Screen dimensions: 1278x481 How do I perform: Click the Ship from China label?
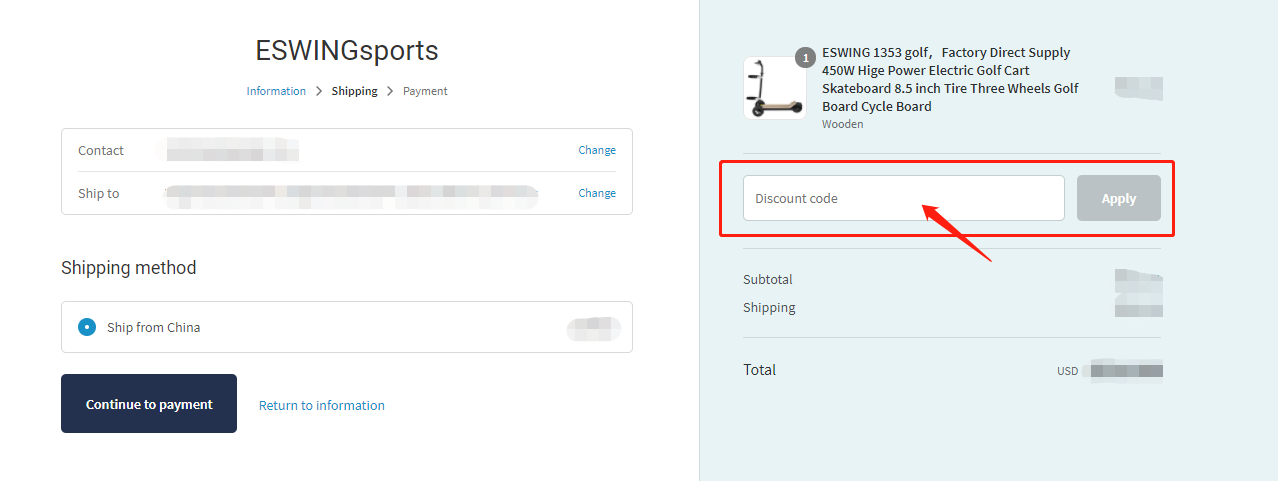pos(154,327)
